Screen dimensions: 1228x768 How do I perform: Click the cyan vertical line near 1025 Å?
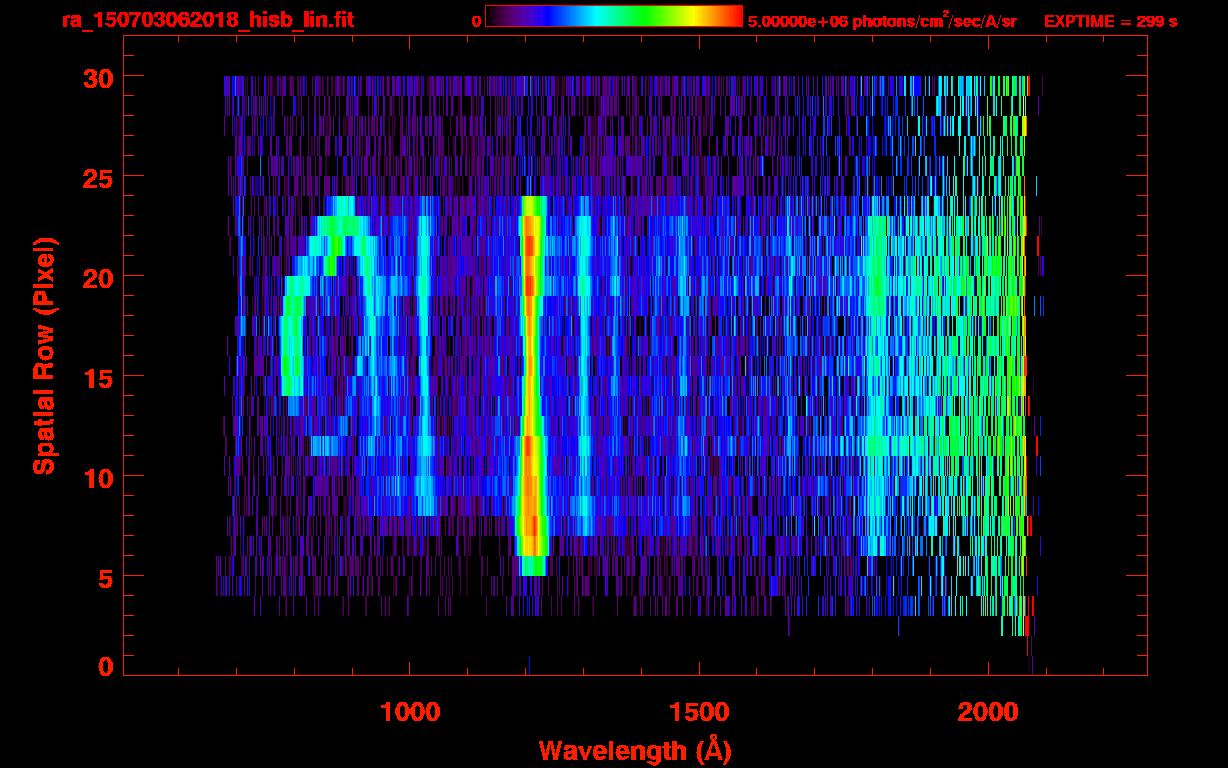click(x=425, y=380)
